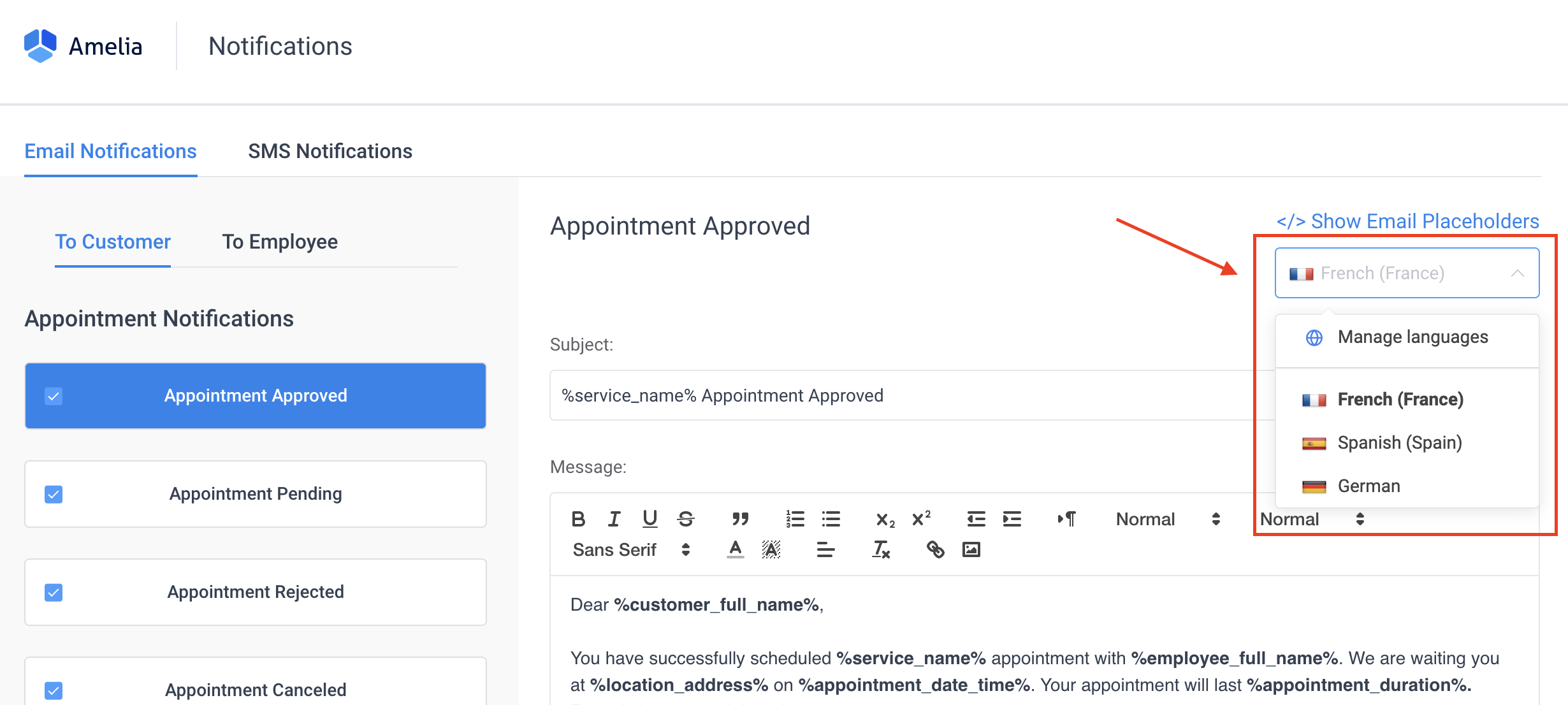Uncheck the Appointment Pending notification
The image size is (1568, 705).
[x=54, y=494]
